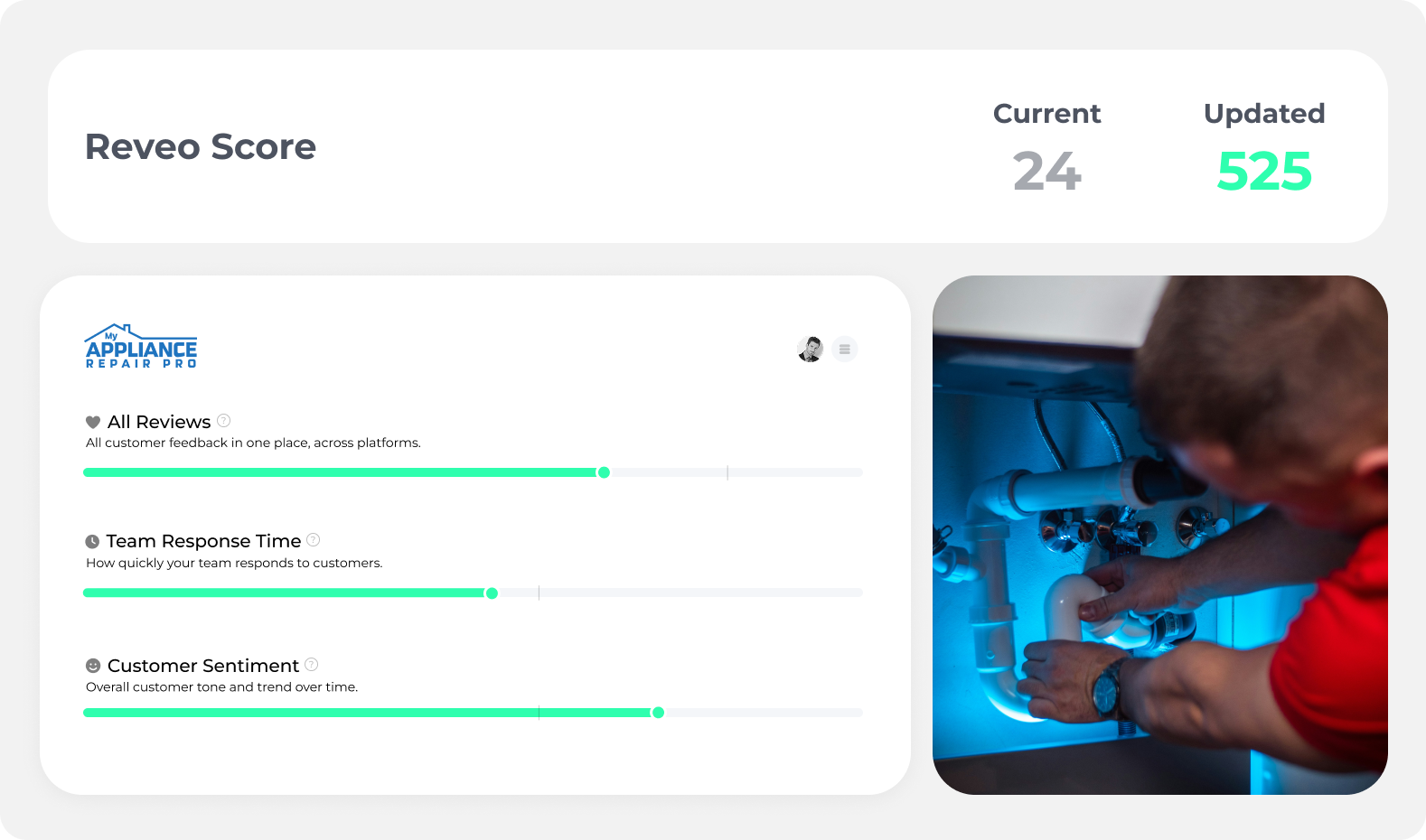Select the All Reviews heading

point(159,422)
